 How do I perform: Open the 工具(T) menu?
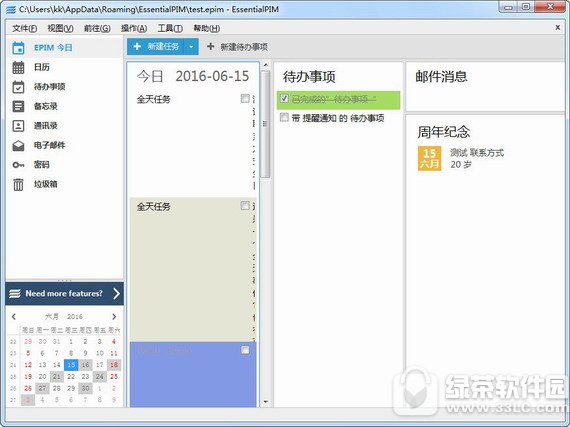[x=170, y=28]
